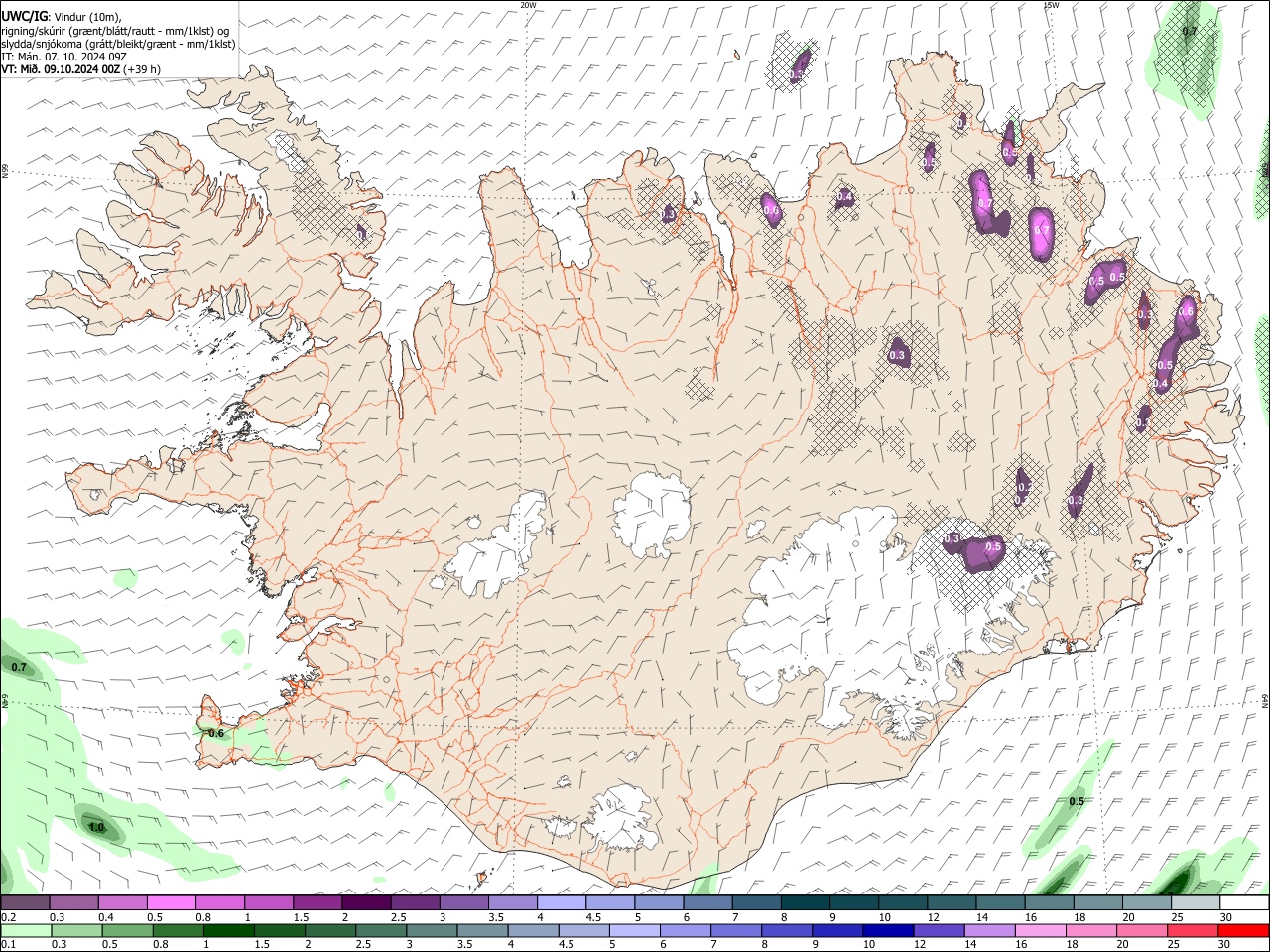Click the '20W' longitude label
Viewport: 1270px width, 952px height.
(528, 5)
